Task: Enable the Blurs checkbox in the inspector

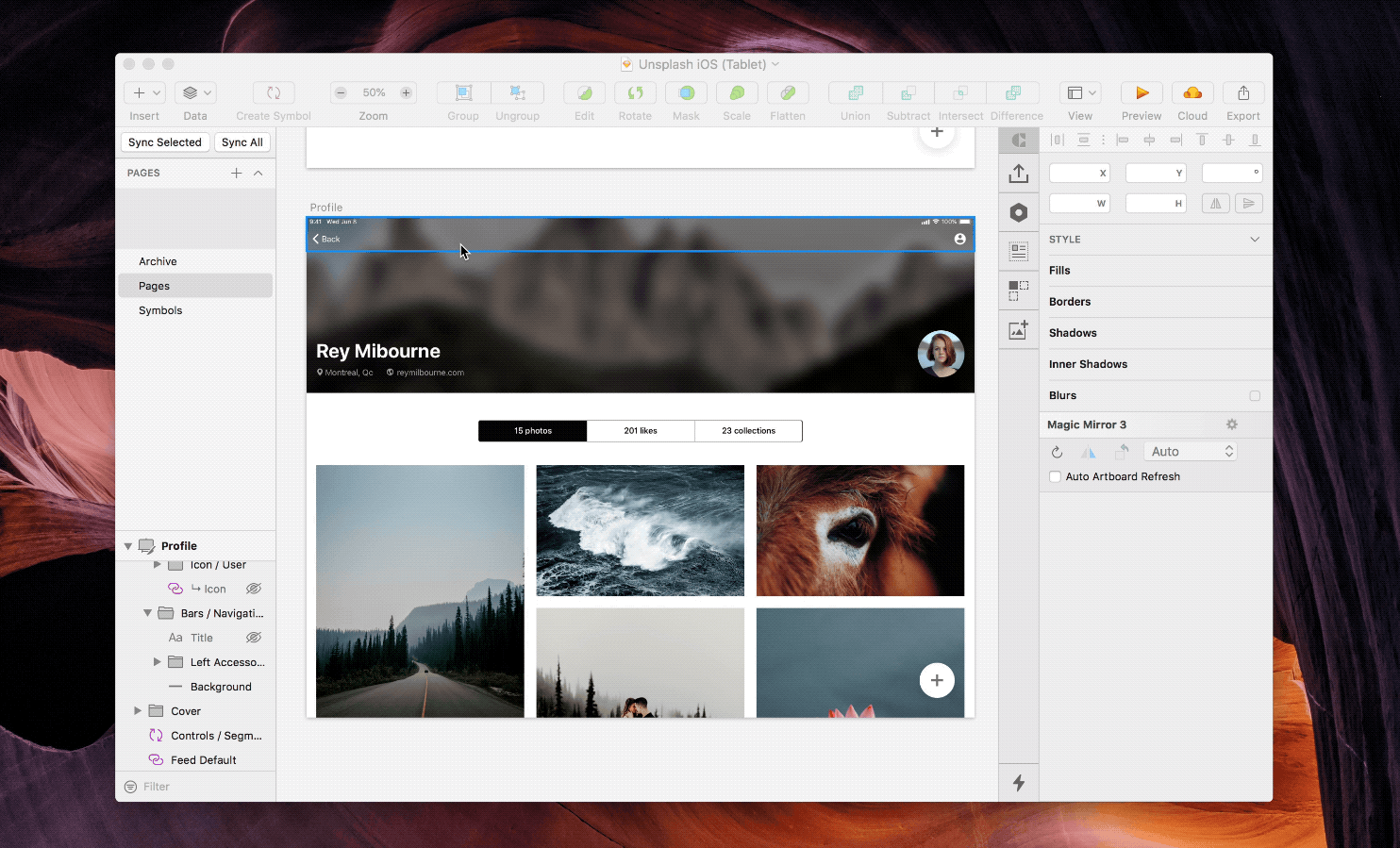Action: [x=1256, y=396]
